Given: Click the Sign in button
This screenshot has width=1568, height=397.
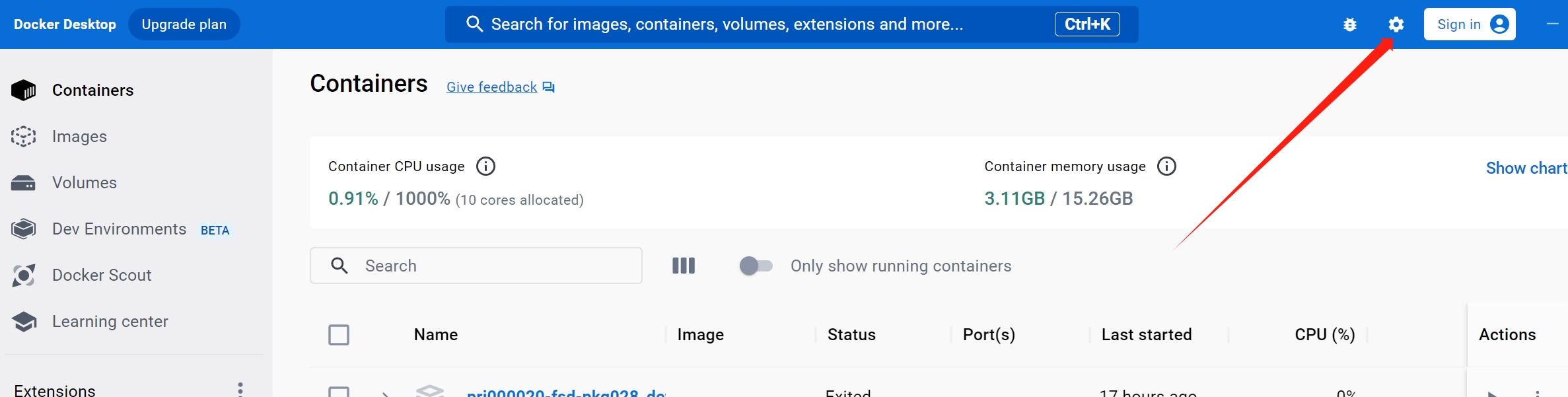Looking at the screenshot, I should [x=1470, y=24].
